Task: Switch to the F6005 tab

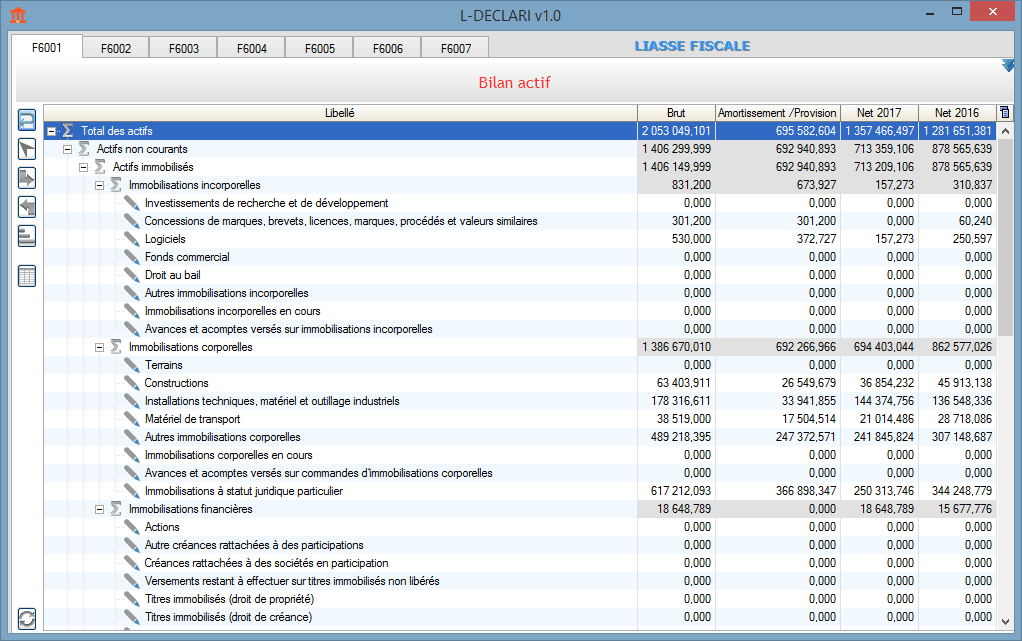Action: pos(319,48)
